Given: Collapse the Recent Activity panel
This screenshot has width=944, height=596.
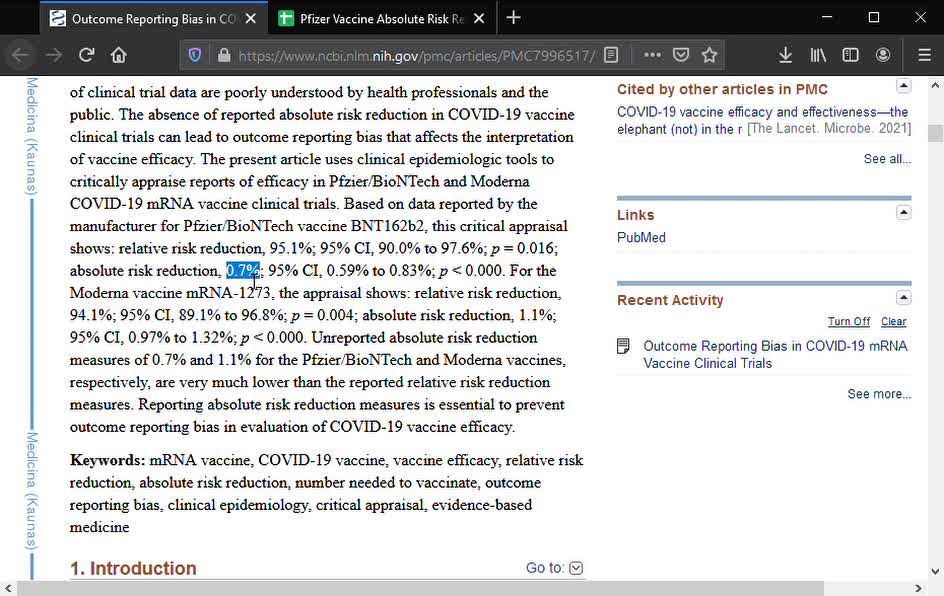Looking at the screenshot, I should click(903, 298).
